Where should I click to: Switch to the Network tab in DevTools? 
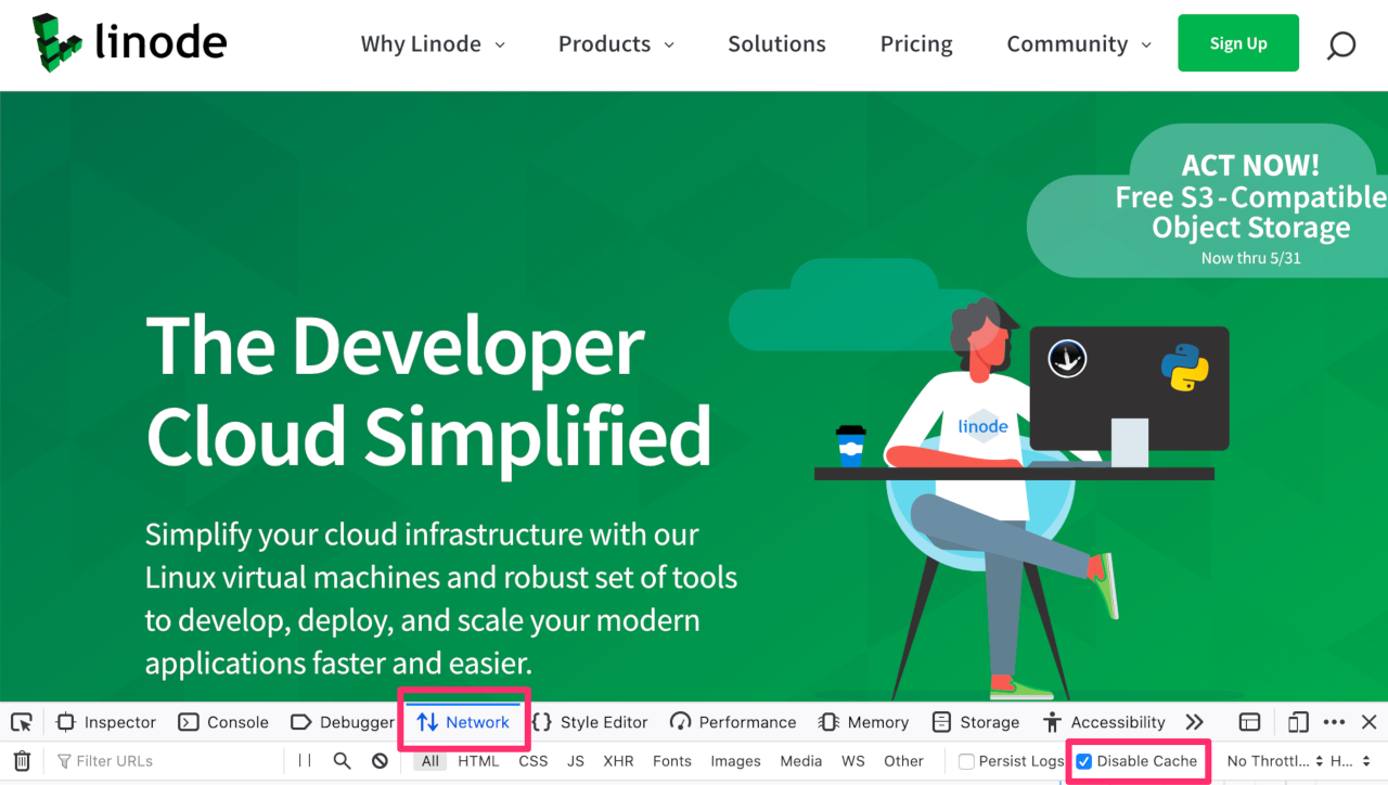(463, 722)
